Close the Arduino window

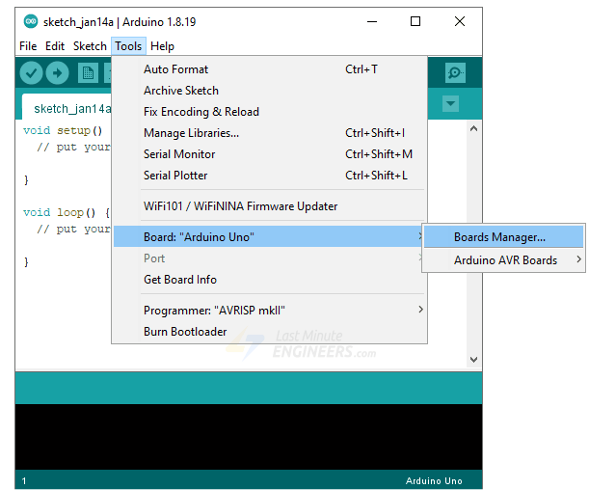point(460,21)
